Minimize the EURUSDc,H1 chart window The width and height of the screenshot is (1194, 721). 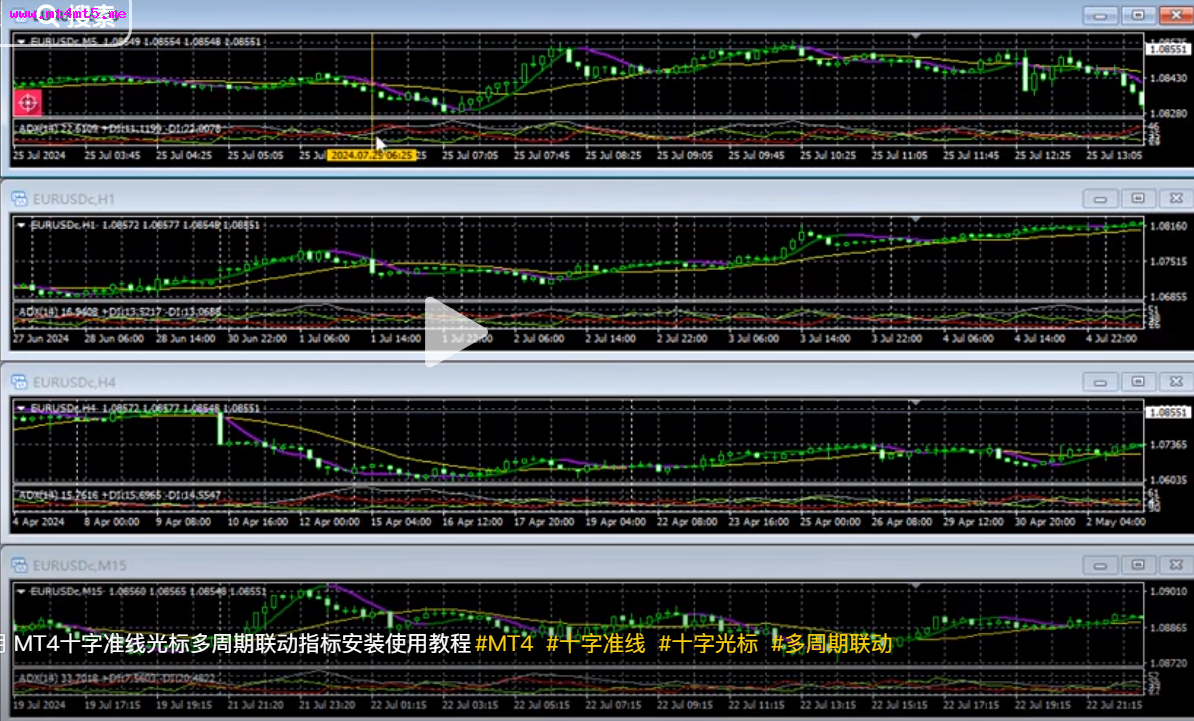coord(1100,199)
